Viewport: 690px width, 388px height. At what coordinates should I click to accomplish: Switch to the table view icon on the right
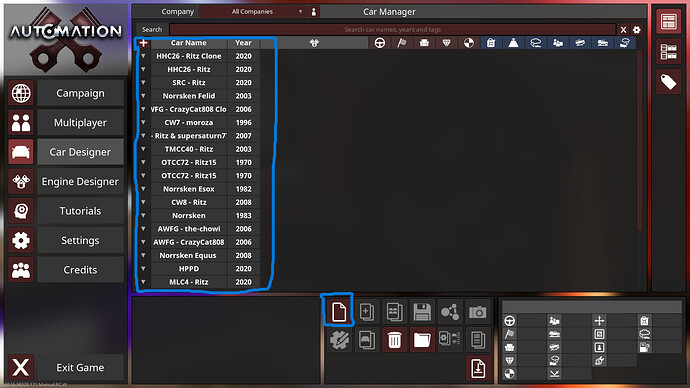[x=668, y=21]
